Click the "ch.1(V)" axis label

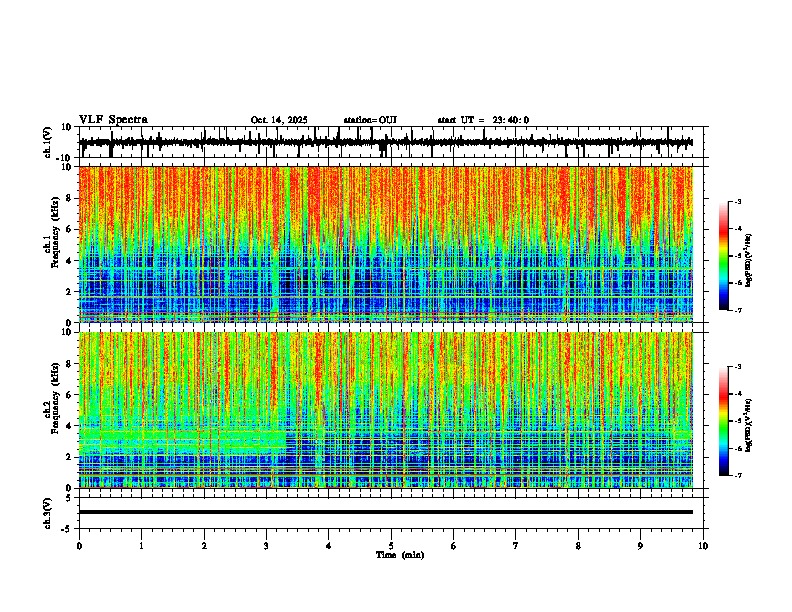pos(48,142)
